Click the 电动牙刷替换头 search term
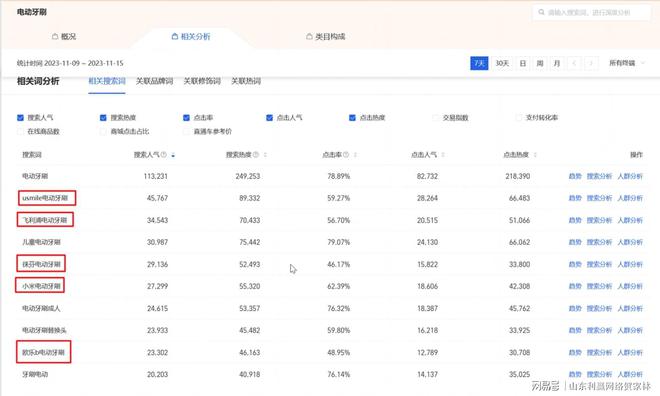Screen dimensions: 660x396 tap(44, 330)
